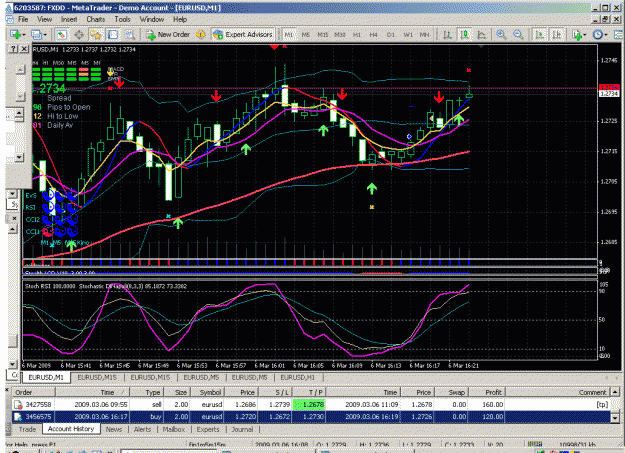Screen dimensions: 625x453
Task: Open the Profiles toolbar icon
Action: (36, 35)
